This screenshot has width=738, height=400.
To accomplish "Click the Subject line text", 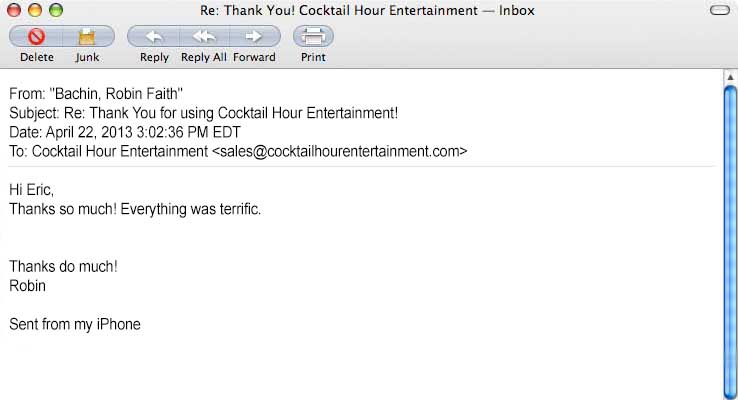I will (x=204, y=113).
